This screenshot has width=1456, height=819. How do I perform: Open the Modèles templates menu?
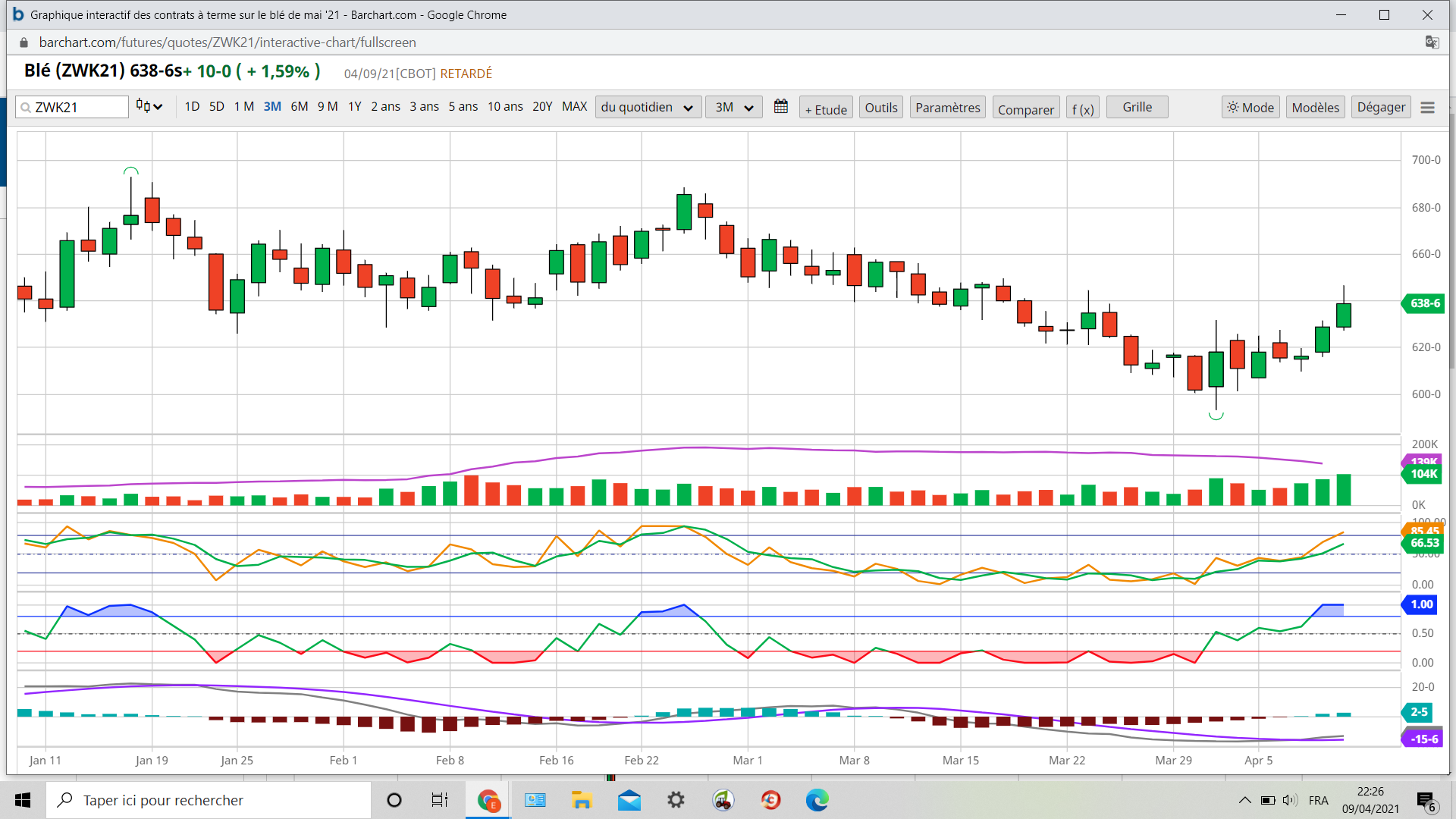1315,108
